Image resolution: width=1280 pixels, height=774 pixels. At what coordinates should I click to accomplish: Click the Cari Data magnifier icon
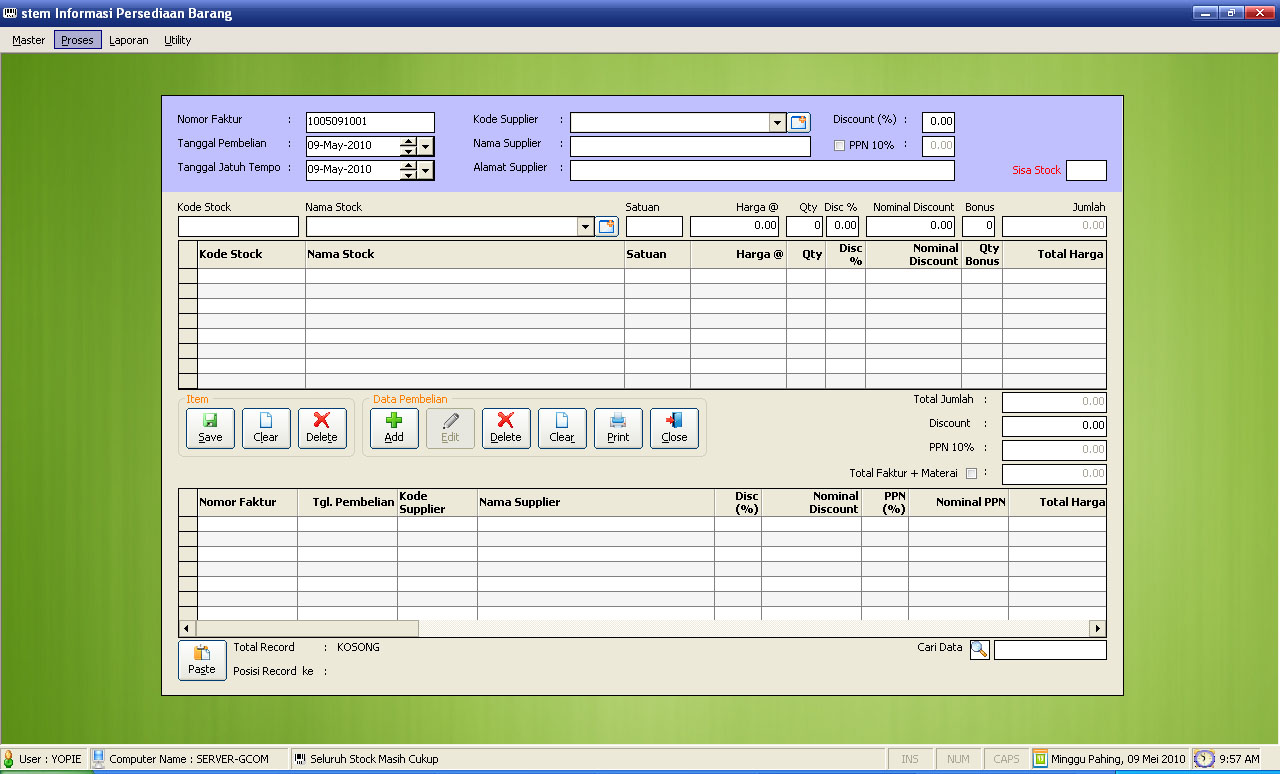point(979,650)
